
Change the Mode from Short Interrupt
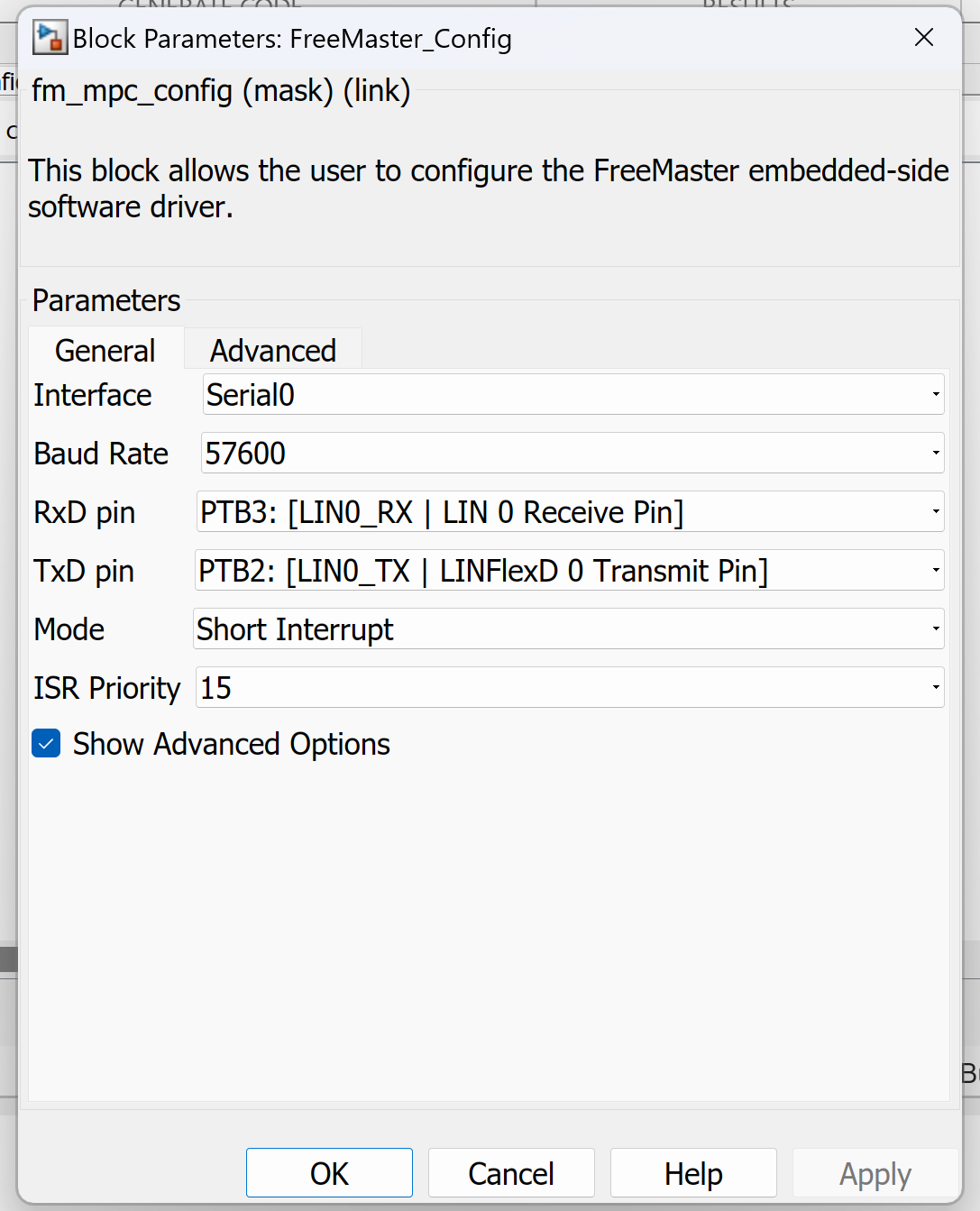tap(568, 629)
